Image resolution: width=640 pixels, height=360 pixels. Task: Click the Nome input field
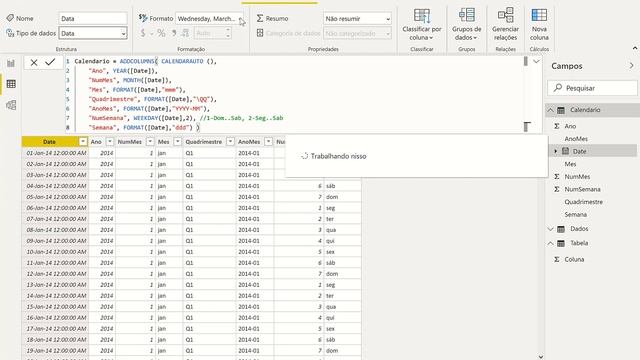(x=93, y=18)
